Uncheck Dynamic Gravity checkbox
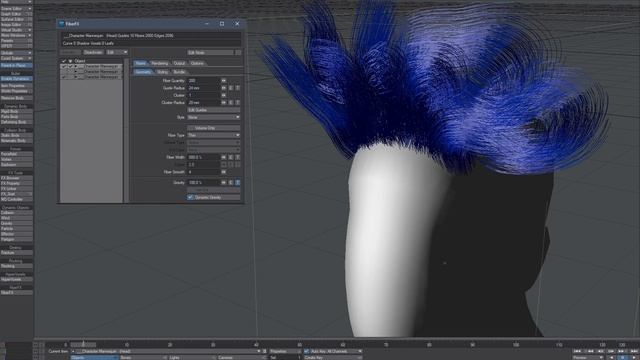This screenshot has height=360, width=640. [190, 197]
